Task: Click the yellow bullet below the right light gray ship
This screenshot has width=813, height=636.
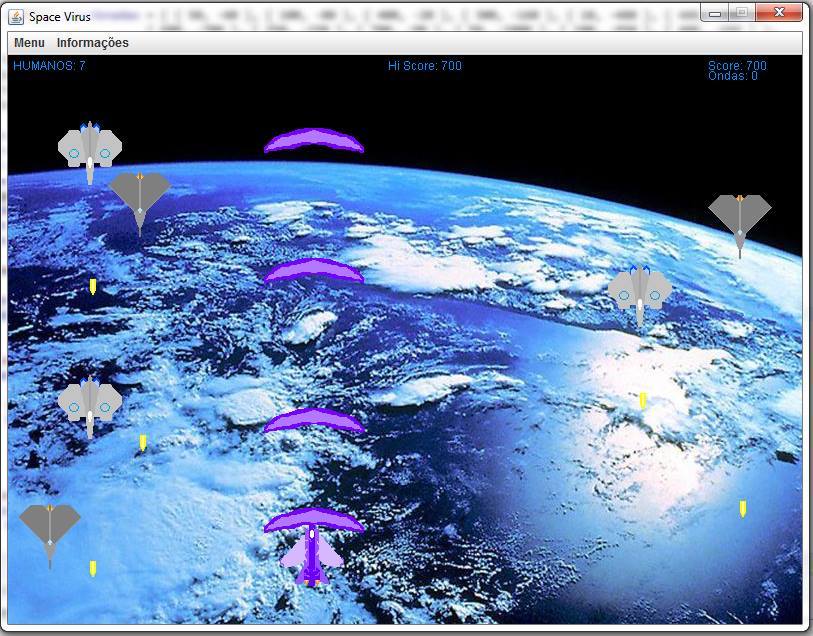Action: pyautogui.click(x=643, y=400)
